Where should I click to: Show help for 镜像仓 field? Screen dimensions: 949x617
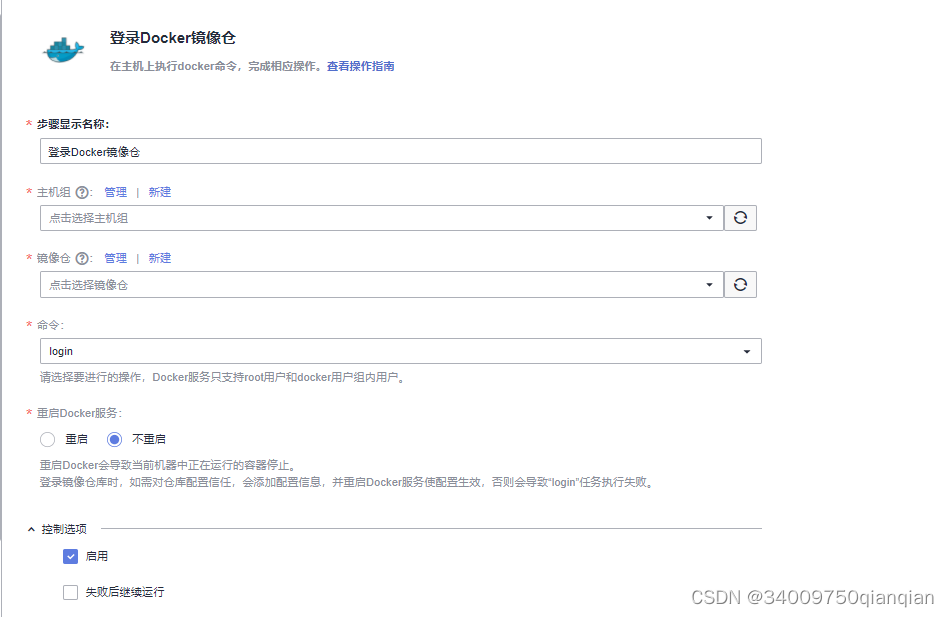click(x=82, y=259)
